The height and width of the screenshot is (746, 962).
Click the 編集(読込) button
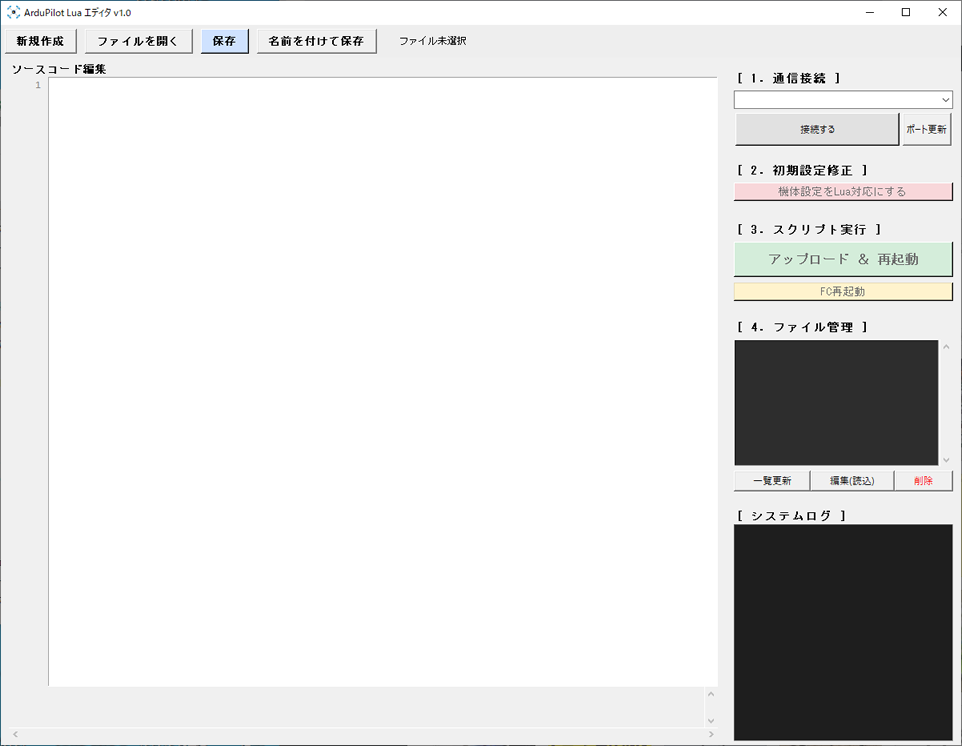(852, 481)
